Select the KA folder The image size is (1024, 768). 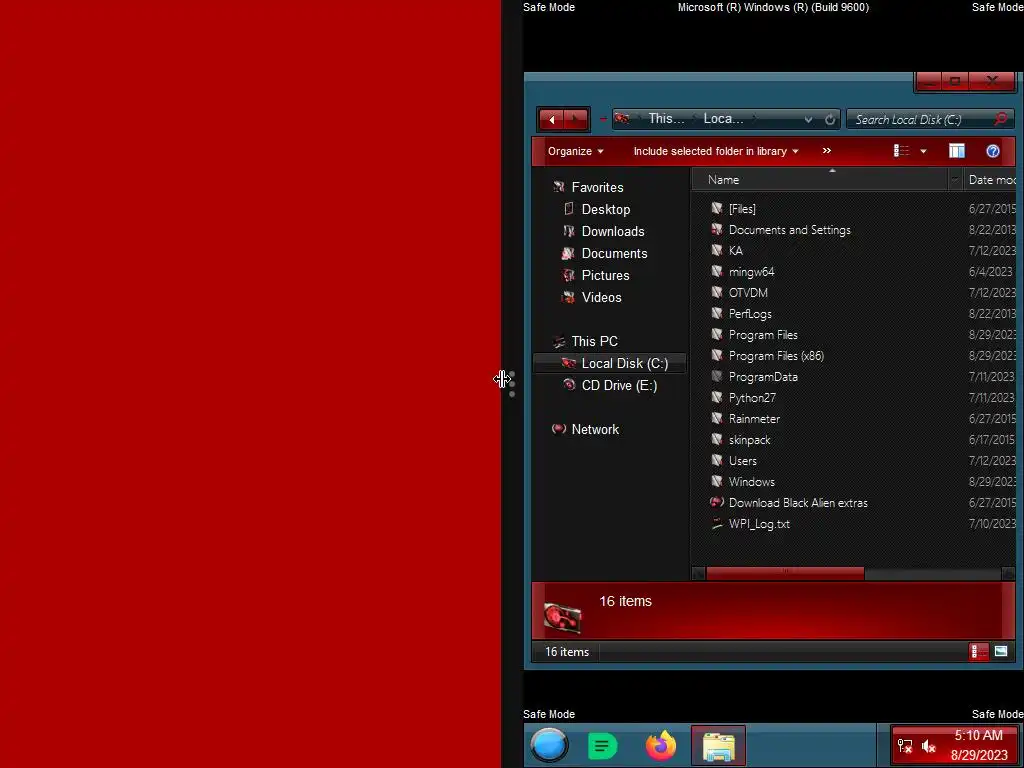pyautogui.click(x=735, y=251)
